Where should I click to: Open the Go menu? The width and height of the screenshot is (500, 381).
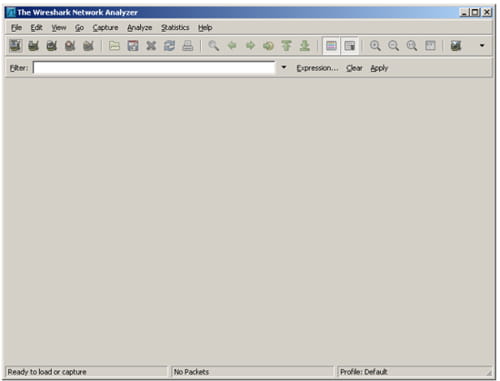coord(79,28)
